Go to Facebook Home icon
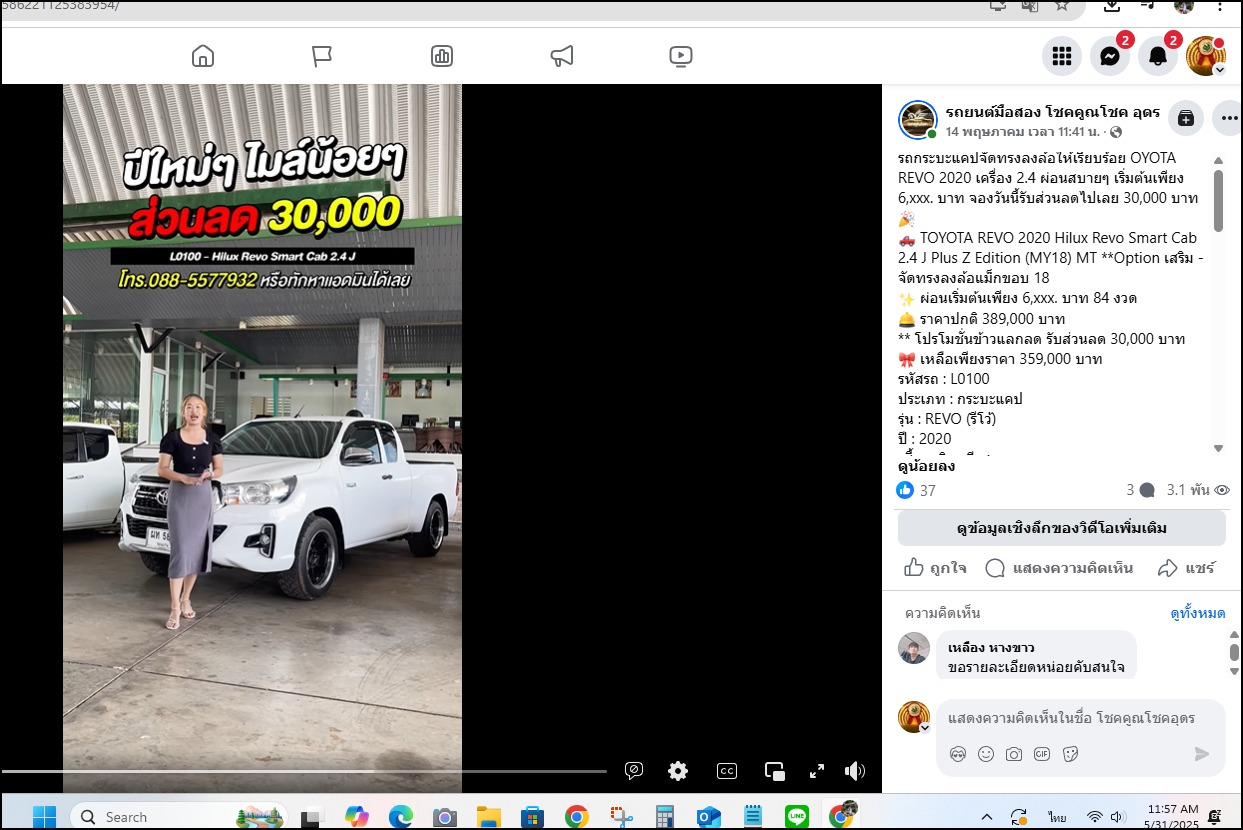 point(203,56)
